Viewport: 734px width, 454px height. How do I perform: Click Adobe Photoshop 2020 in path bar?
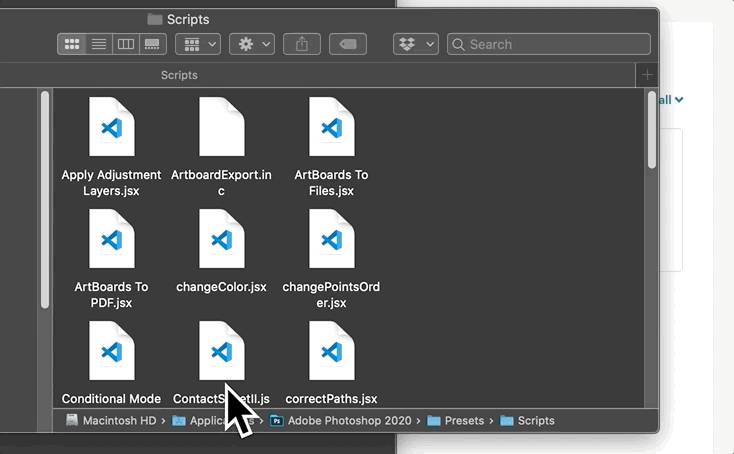(341, 420)
